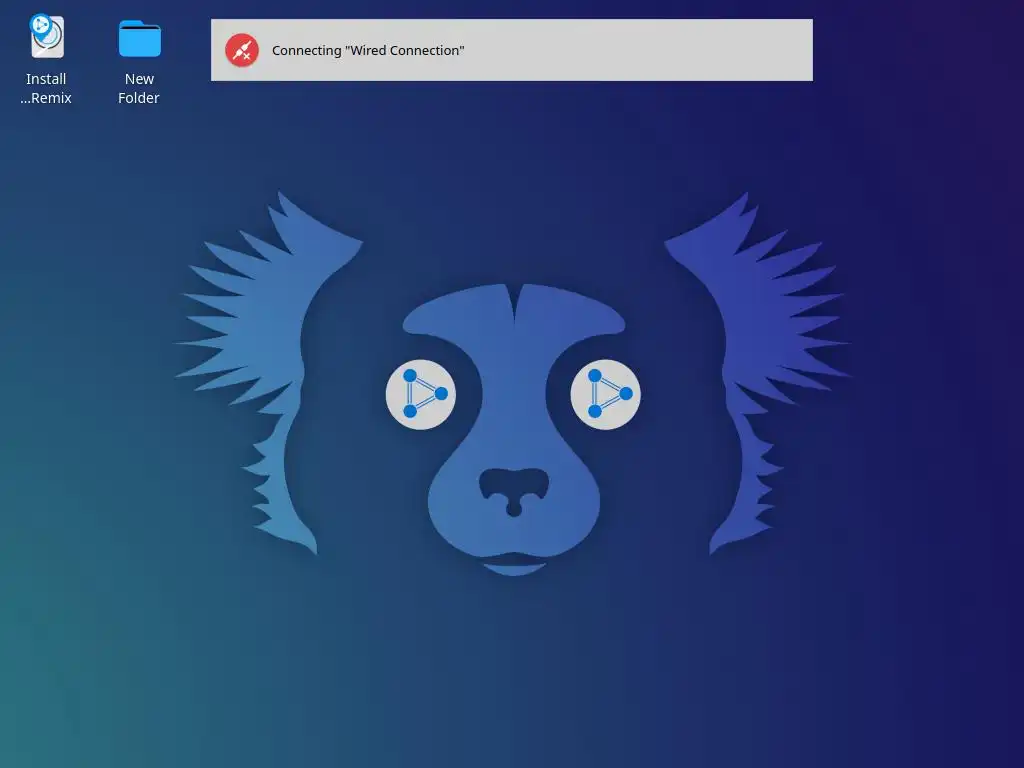
Task: Click the red disconnected network notification icon
Action: [x=242, y=50]
